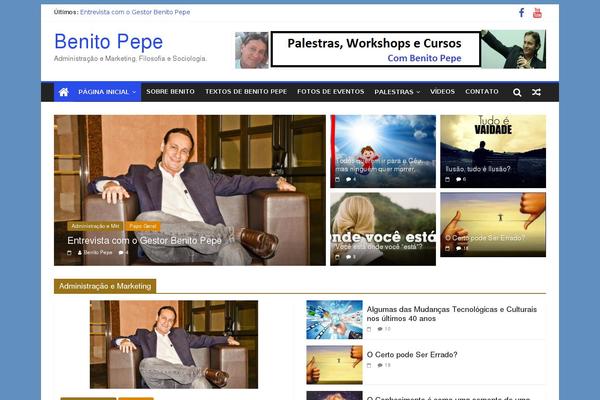The image size is (600, 400).
Task: Expand the Palestras menu dropdown arrow
Action: tap(418, 92)
